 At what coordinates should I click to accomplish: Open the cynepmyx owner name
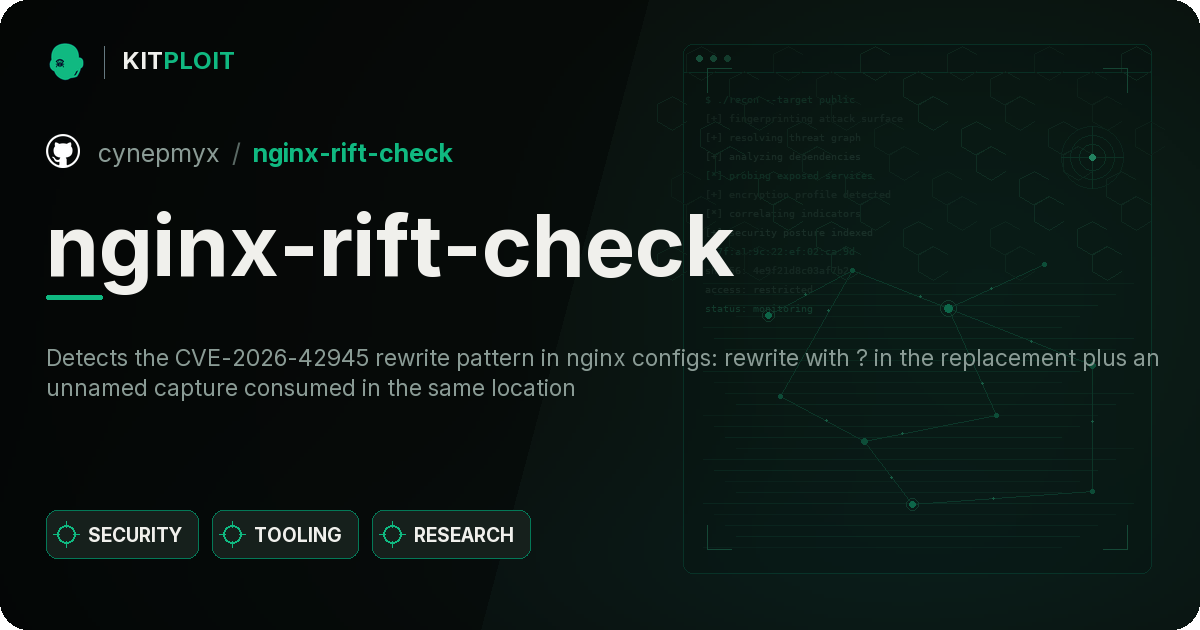159,153
